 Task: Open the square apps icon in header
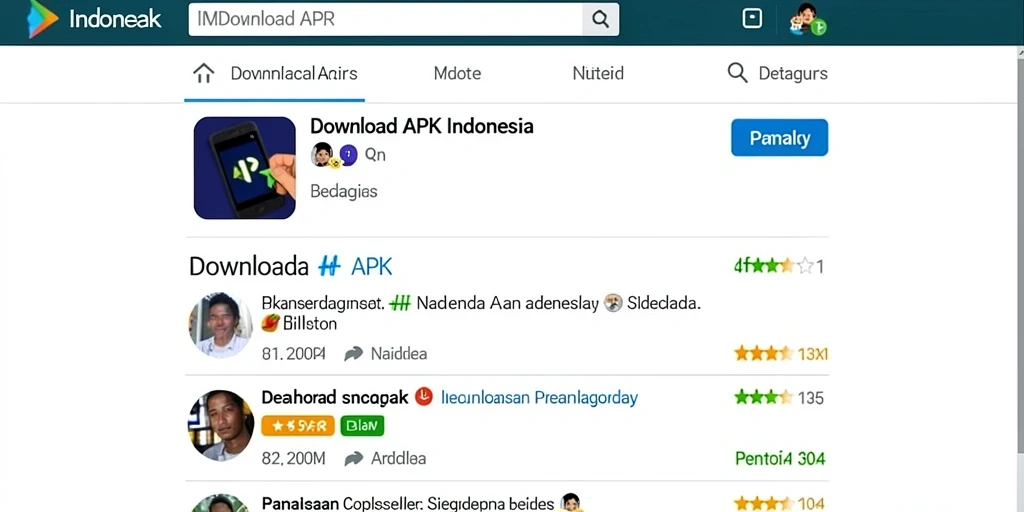click(752, 18)
